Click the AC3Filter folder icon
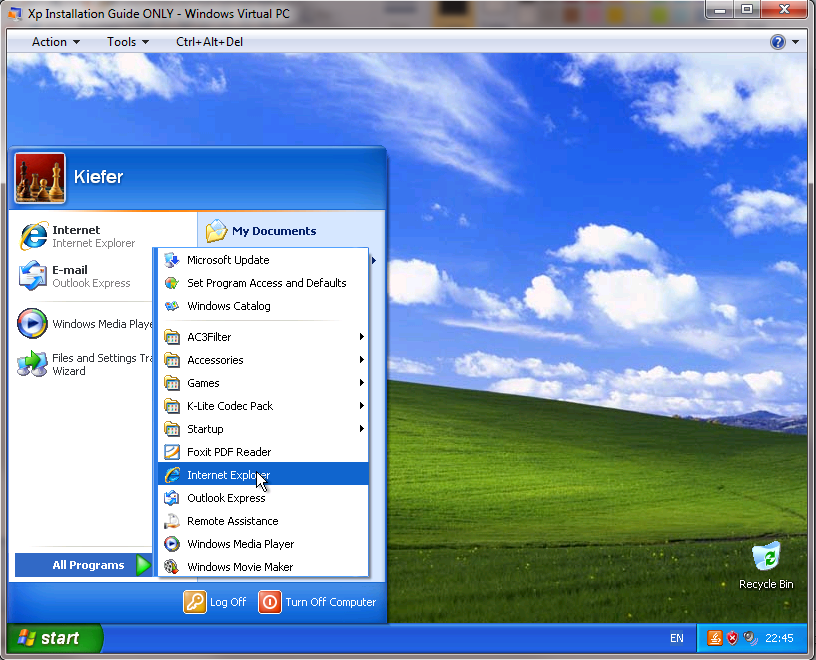816x660 pixels. pos(172,337)
